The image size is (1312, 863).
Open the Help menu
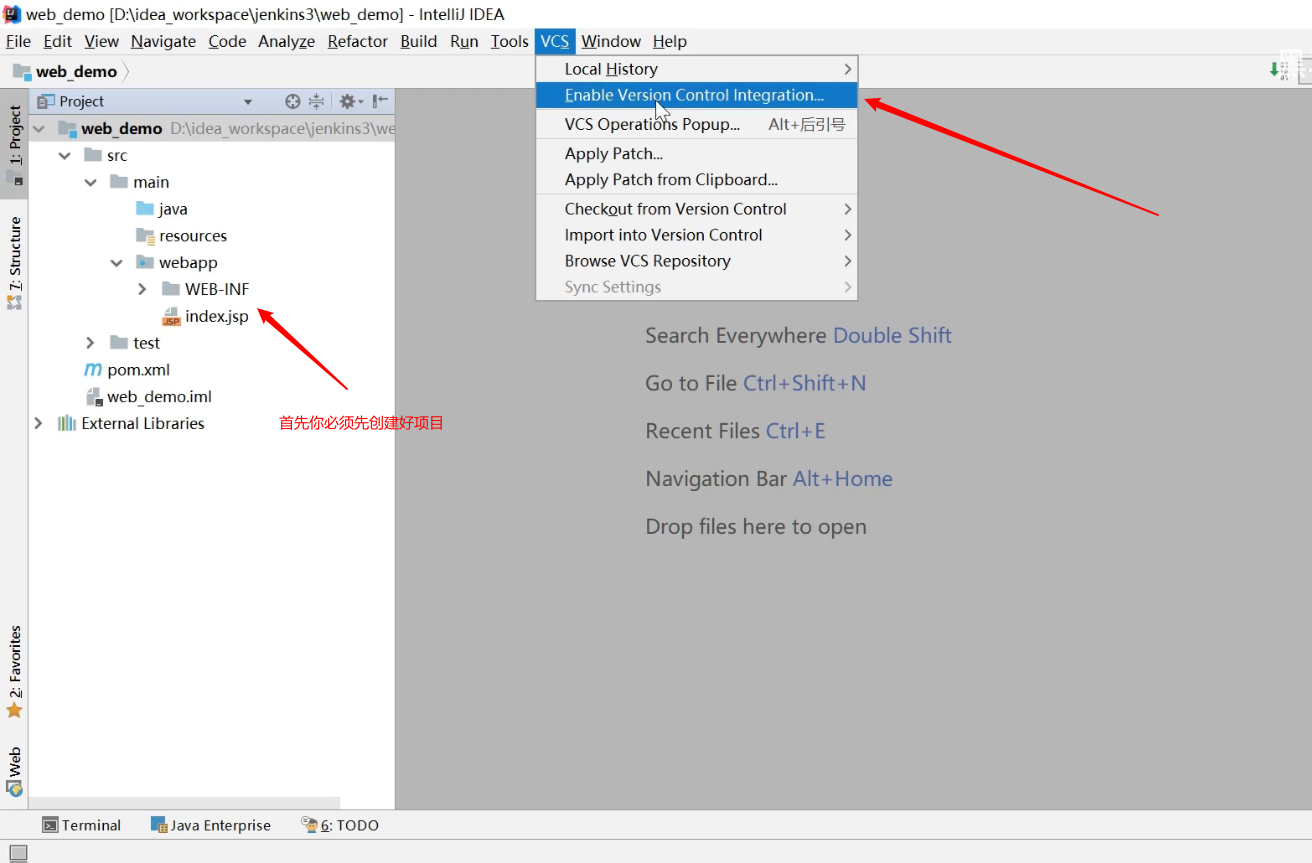coord(670,41)
